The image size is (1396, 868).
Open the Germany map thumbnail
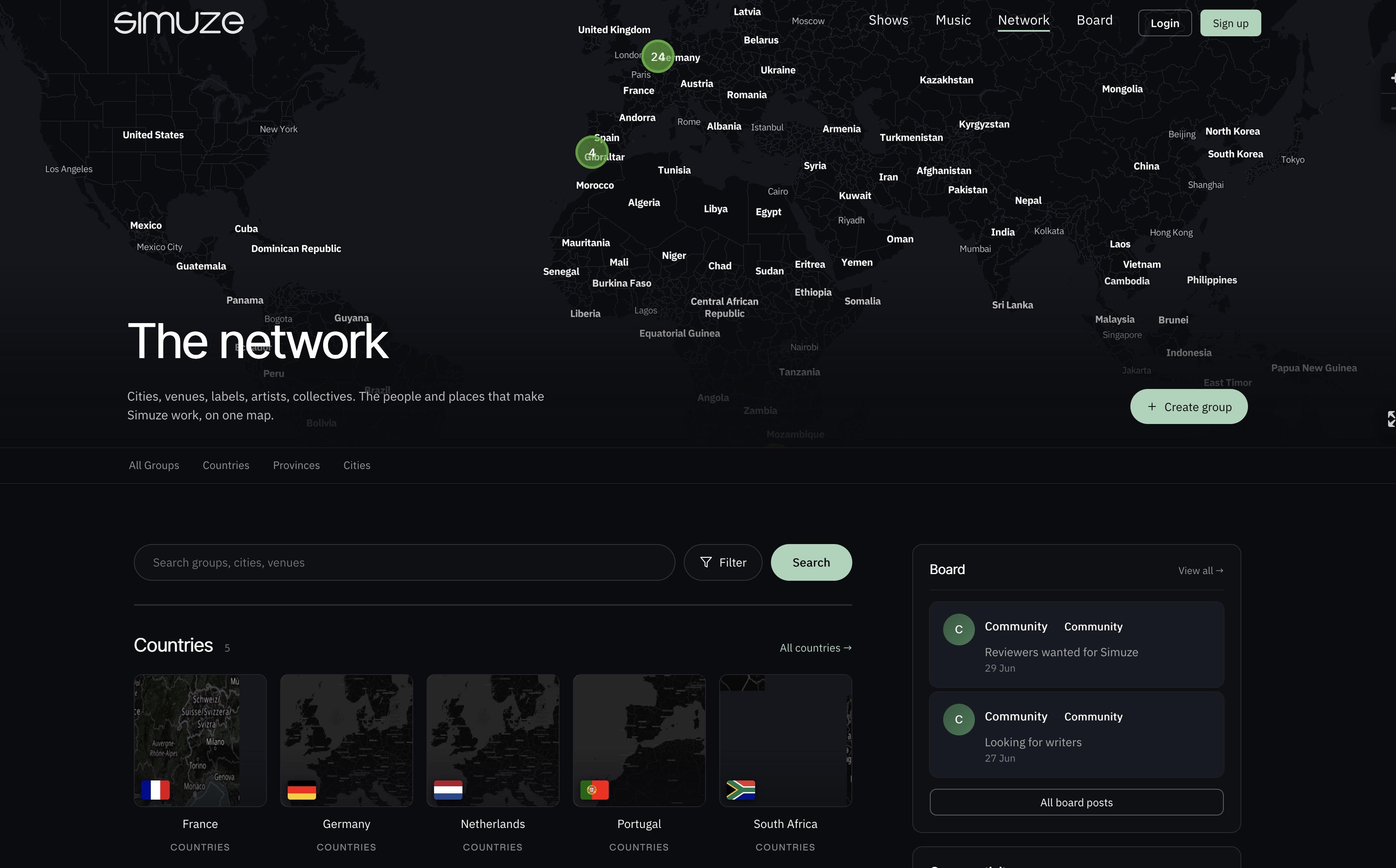(x=346, y=740)
